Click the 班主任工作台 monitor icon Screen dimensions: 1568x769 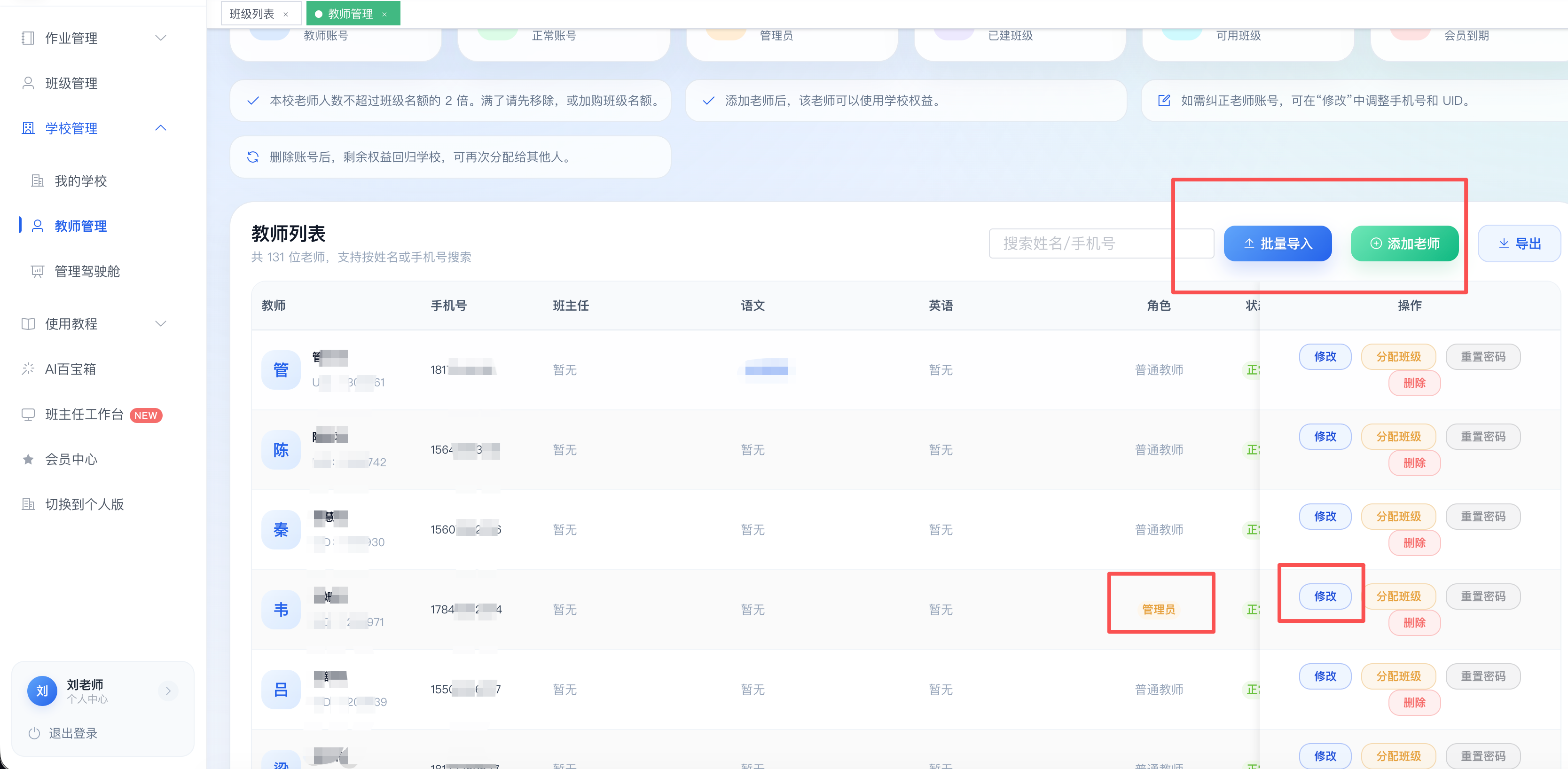tap(28, 415)
